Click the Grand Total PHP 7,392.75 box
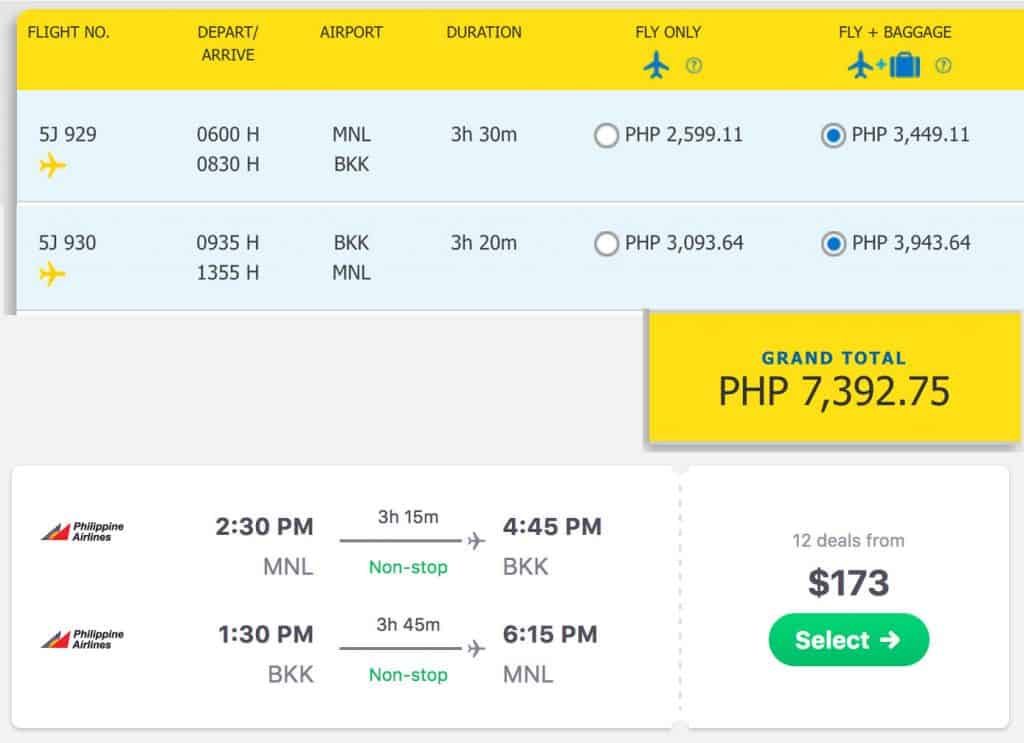The width and height of the screenshot is (1024, 743). click(834, 377)
